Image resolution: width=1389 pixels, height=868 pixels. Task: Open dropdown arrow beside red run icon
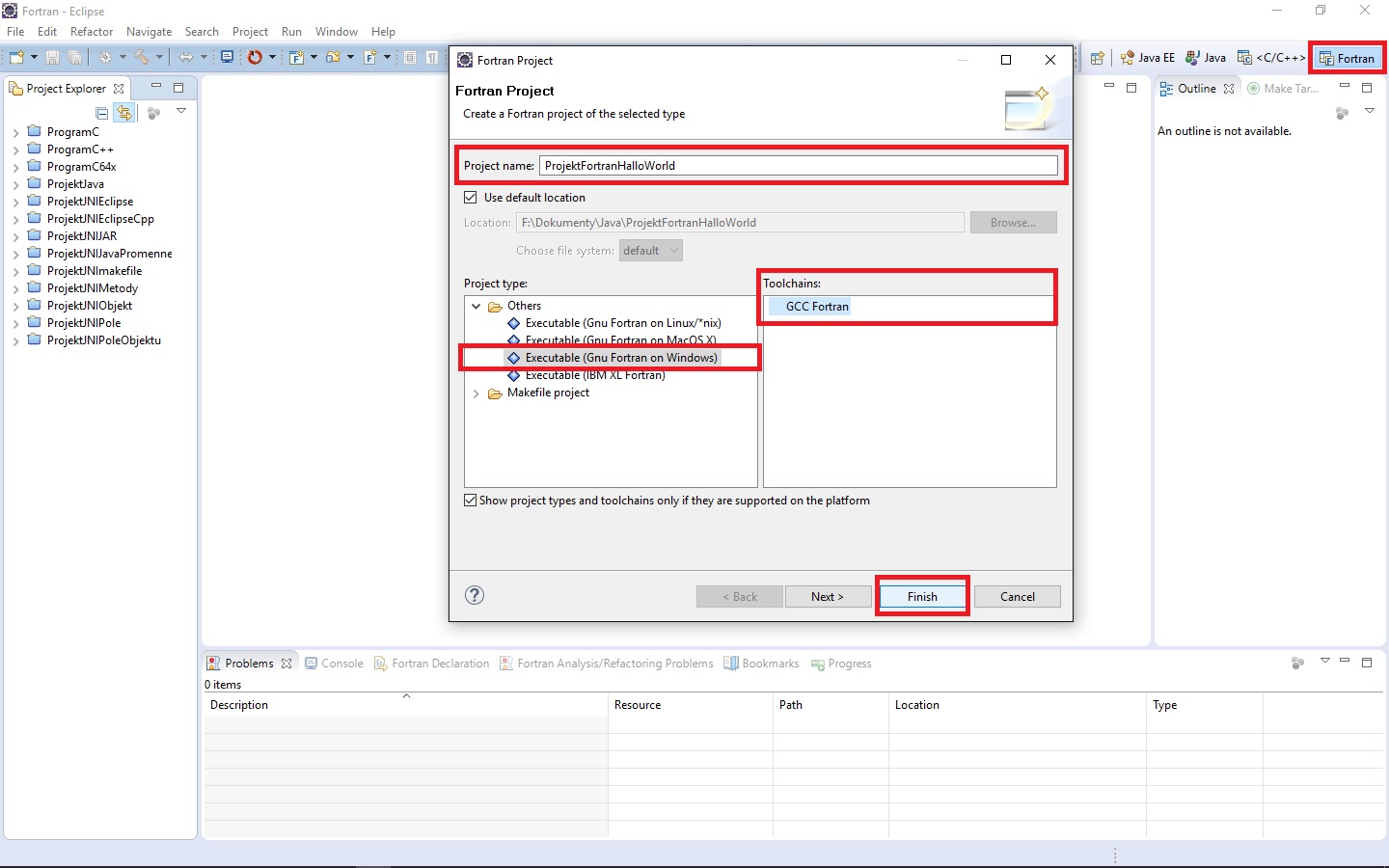[x=272, y=58]
